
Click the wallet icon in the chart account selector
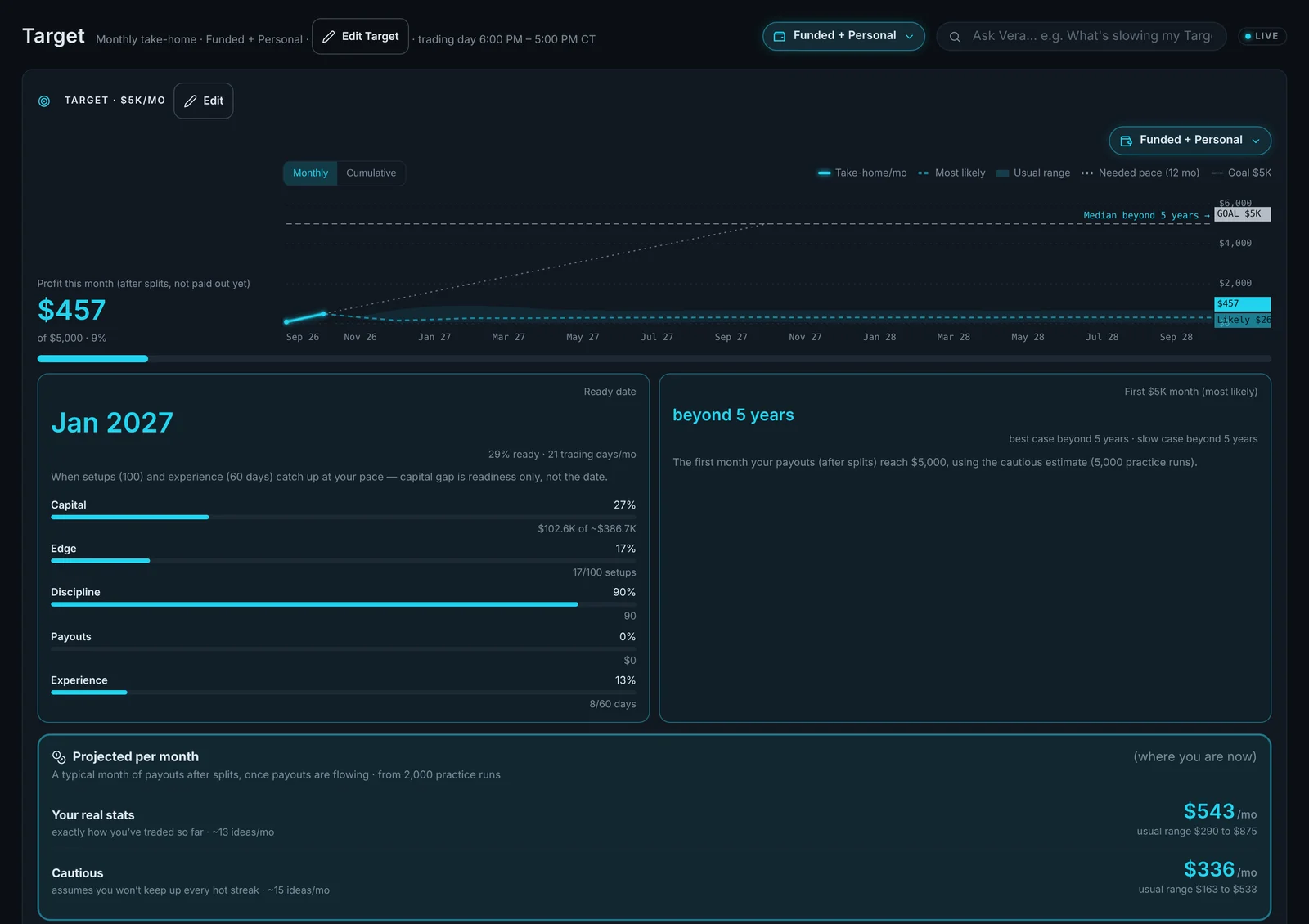point(1127,141)
